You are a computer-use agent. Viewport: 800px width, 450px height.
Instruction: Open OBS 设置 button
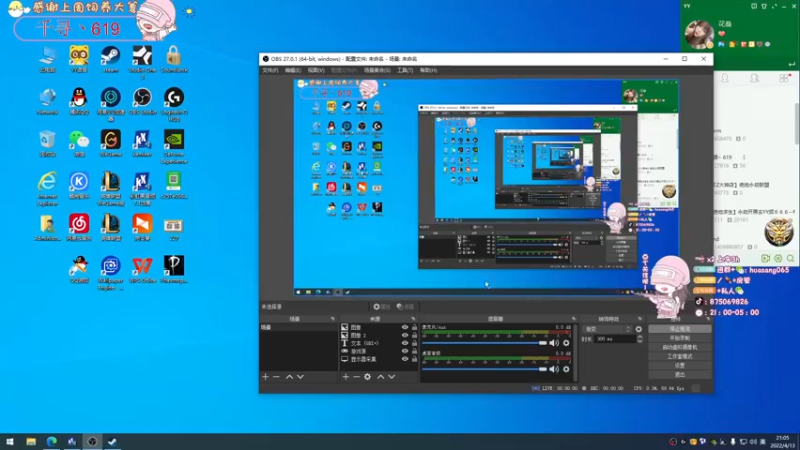point(680,366)
